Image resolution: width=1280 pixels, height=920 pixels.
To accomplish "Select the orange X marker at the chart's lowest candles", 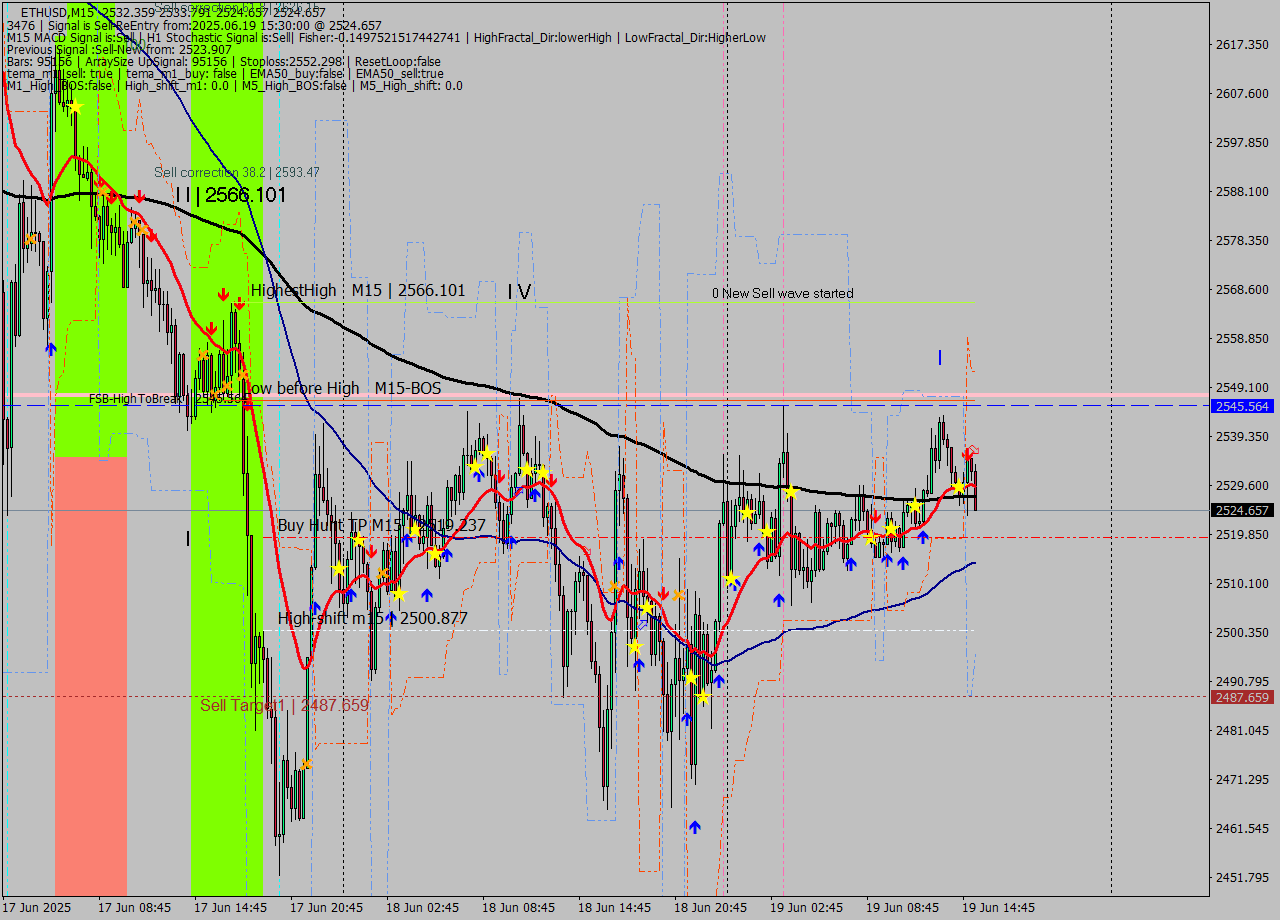I will [306, 764].
